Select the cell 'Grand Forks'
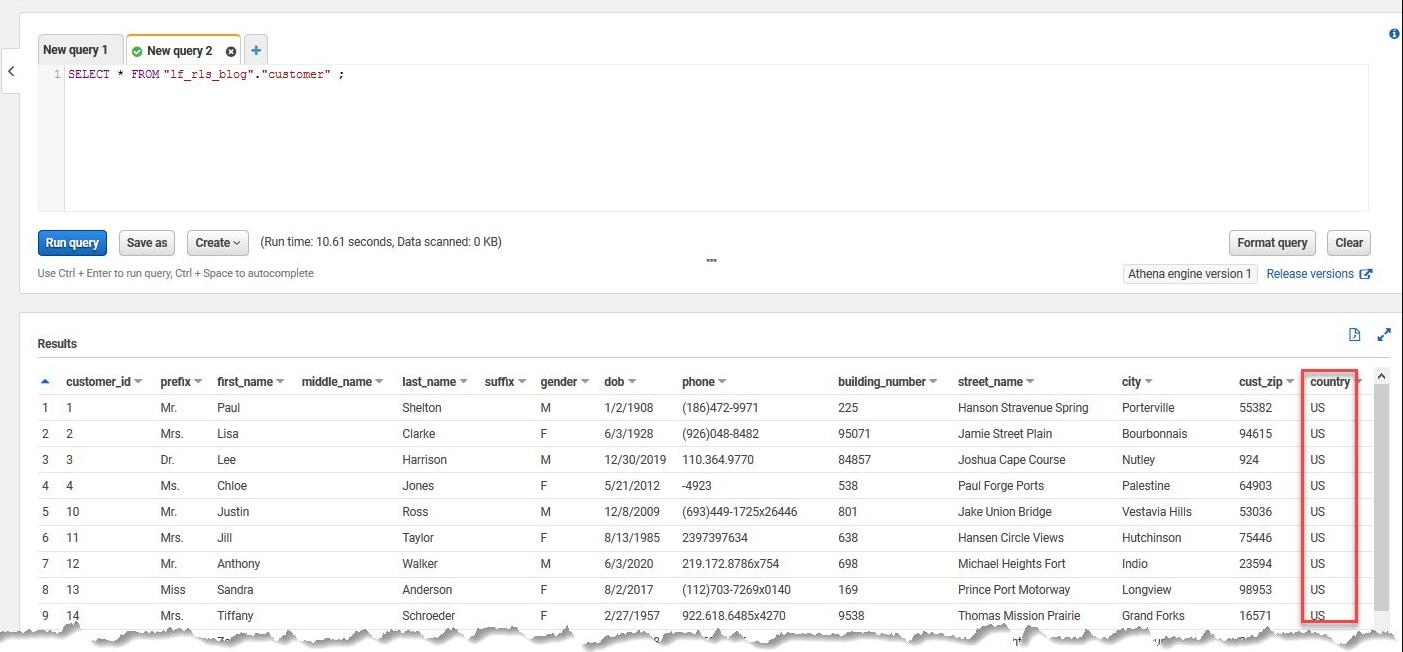This screenshot has height=652, width=1403. pos(1153,616)
